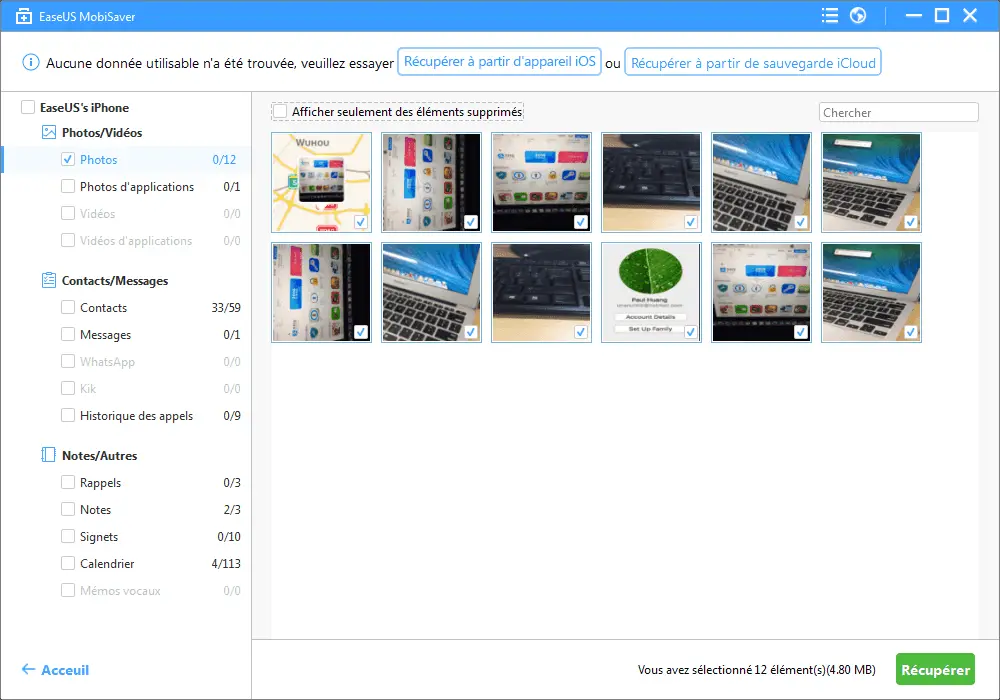Click the info icon beside the warning message
Screen dimensions: 1000x700
point(31,62)
